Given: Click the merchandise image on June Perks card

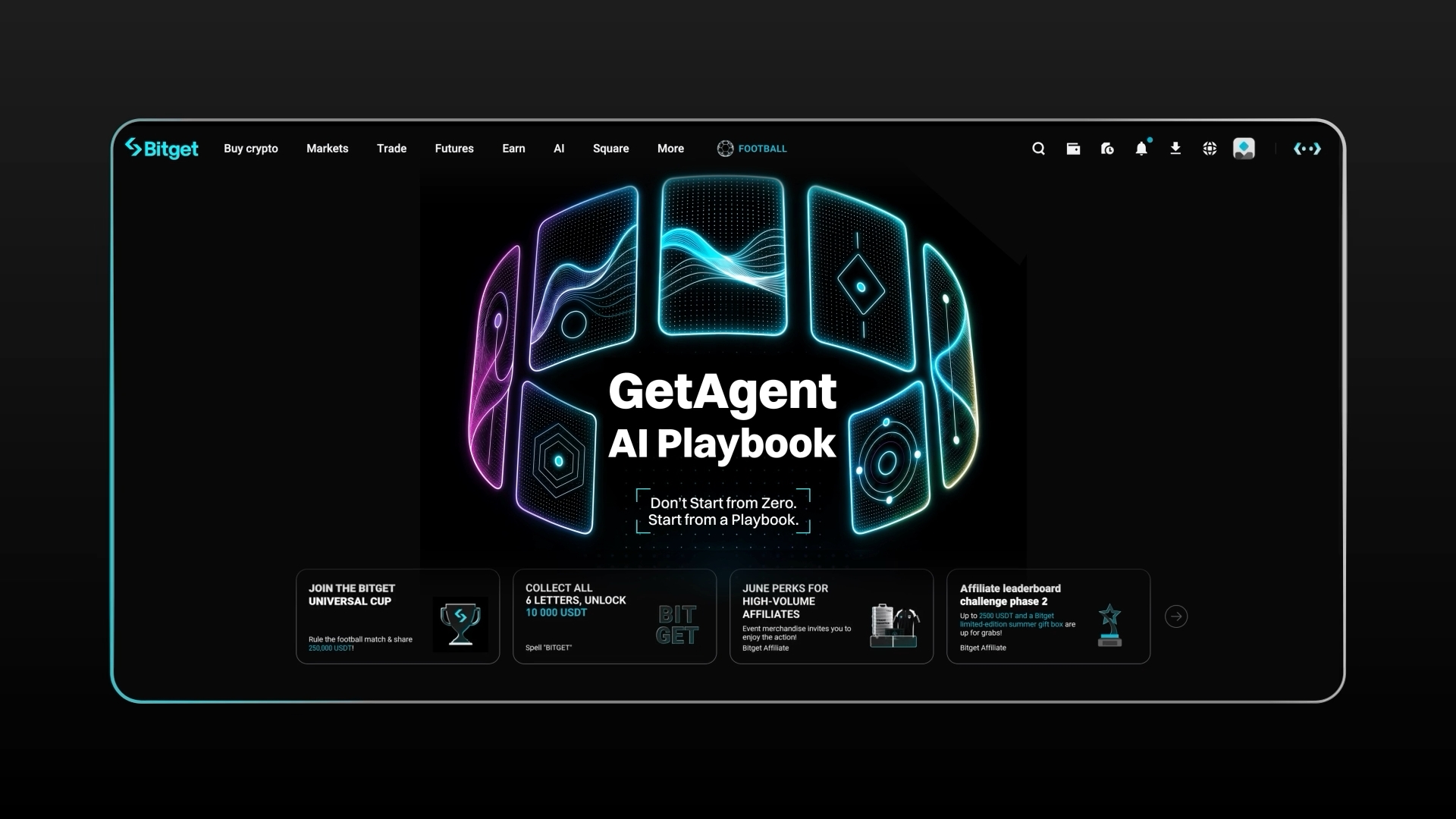Looking at the screenshot, I should (894, 625).
